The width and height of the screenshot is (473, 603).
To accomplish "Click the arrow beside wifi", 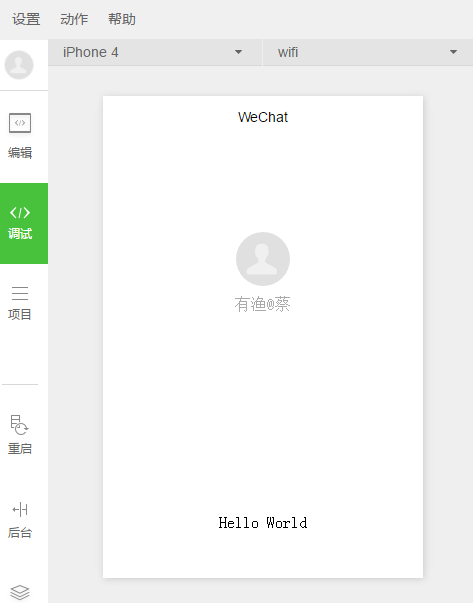I will point(453,52).
